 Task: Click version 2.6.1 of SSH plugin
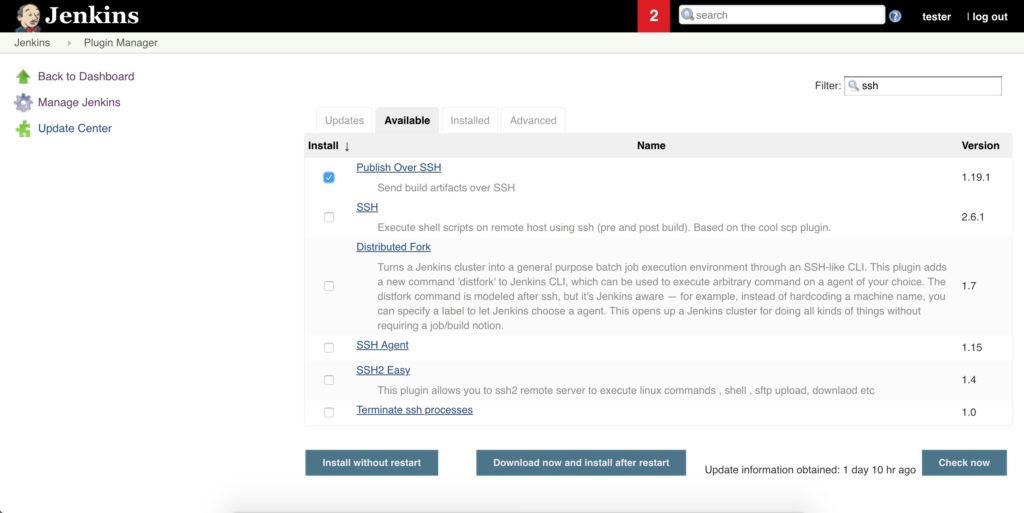tap(972, 217)
